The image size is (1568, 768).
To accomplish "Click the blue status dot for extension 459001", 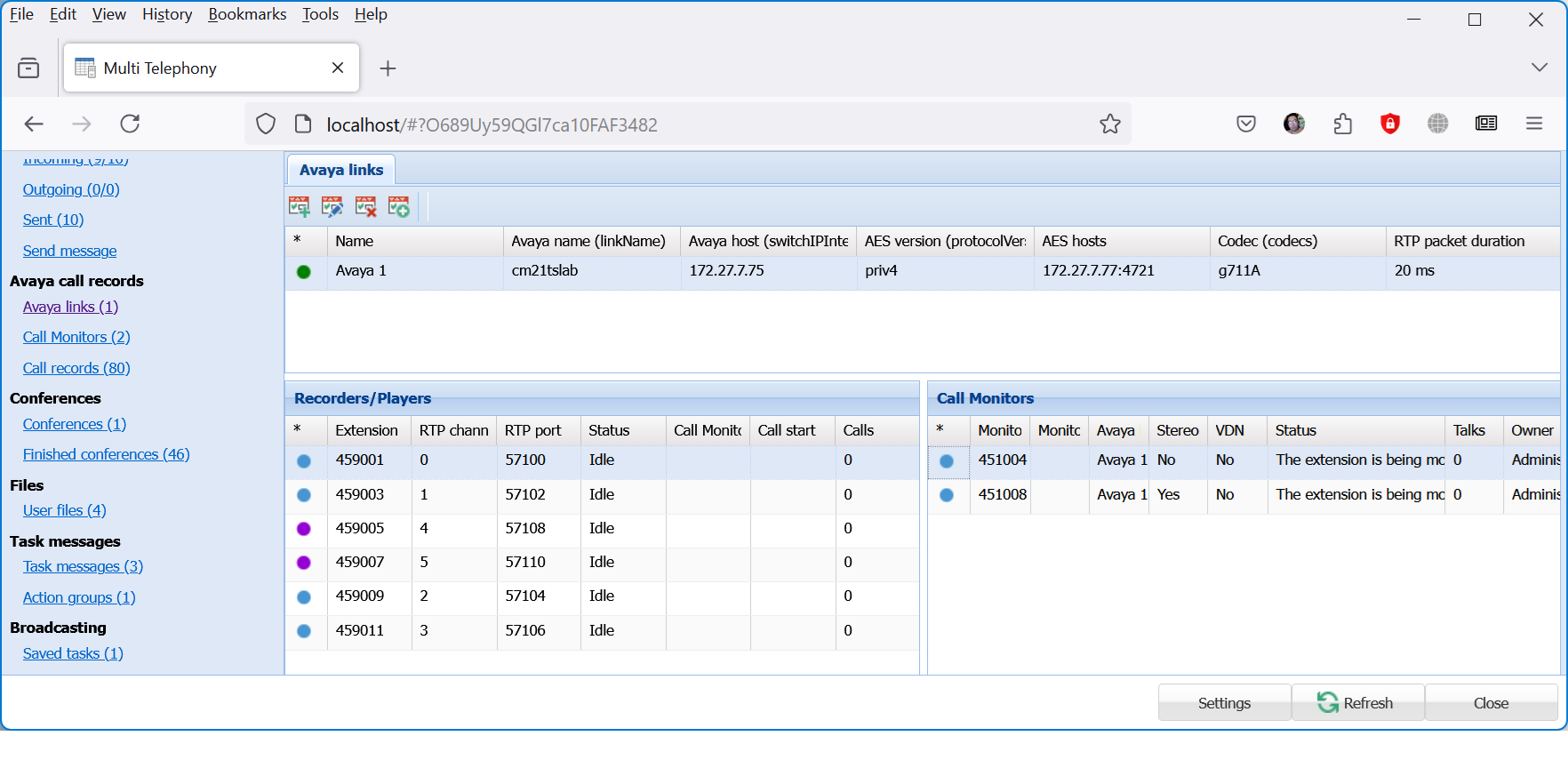I will pos(304,461).
